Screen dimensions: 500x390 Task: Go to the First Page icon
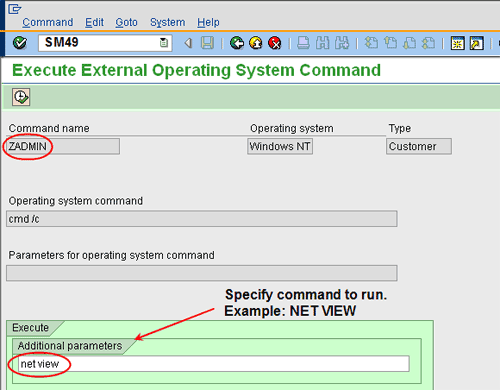coord(371,43)
